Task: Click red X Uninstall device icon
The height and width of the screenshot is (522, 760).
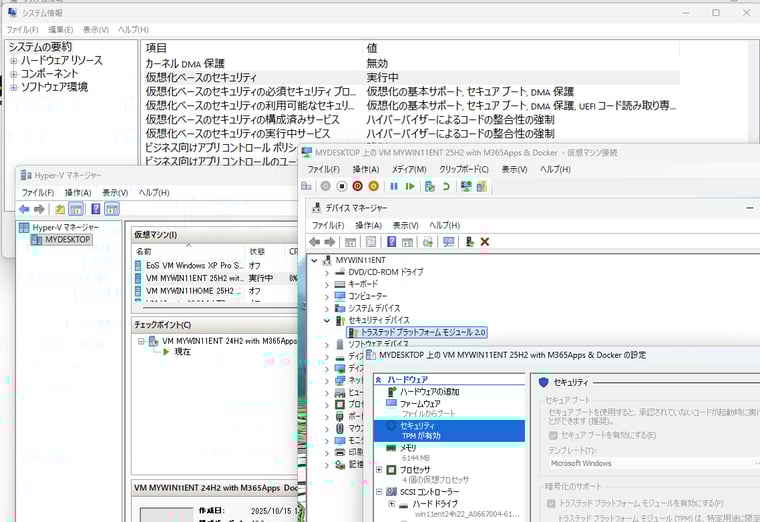Action: pyautogui.click(x=485, y=241)
